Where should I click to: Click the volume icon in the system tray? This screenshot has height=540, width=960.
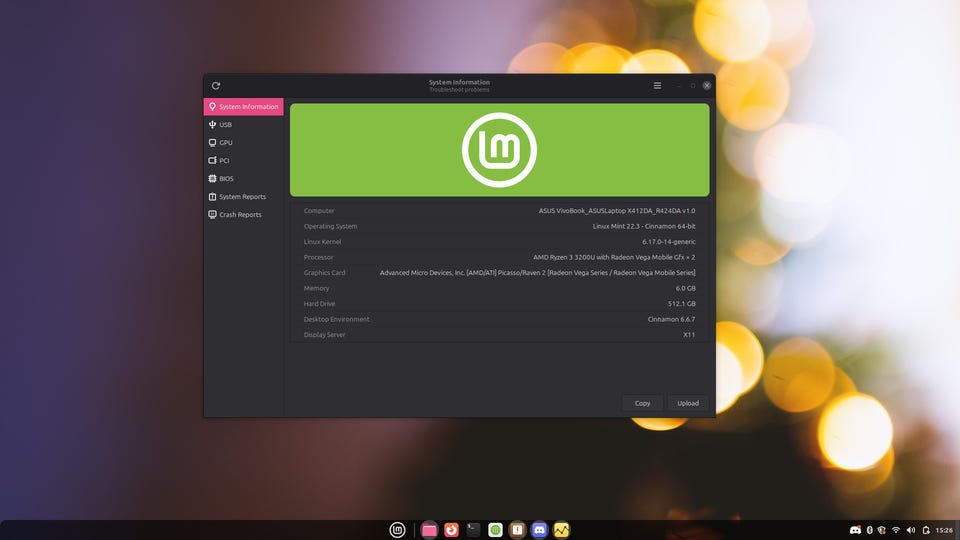(x=910, y=530)
